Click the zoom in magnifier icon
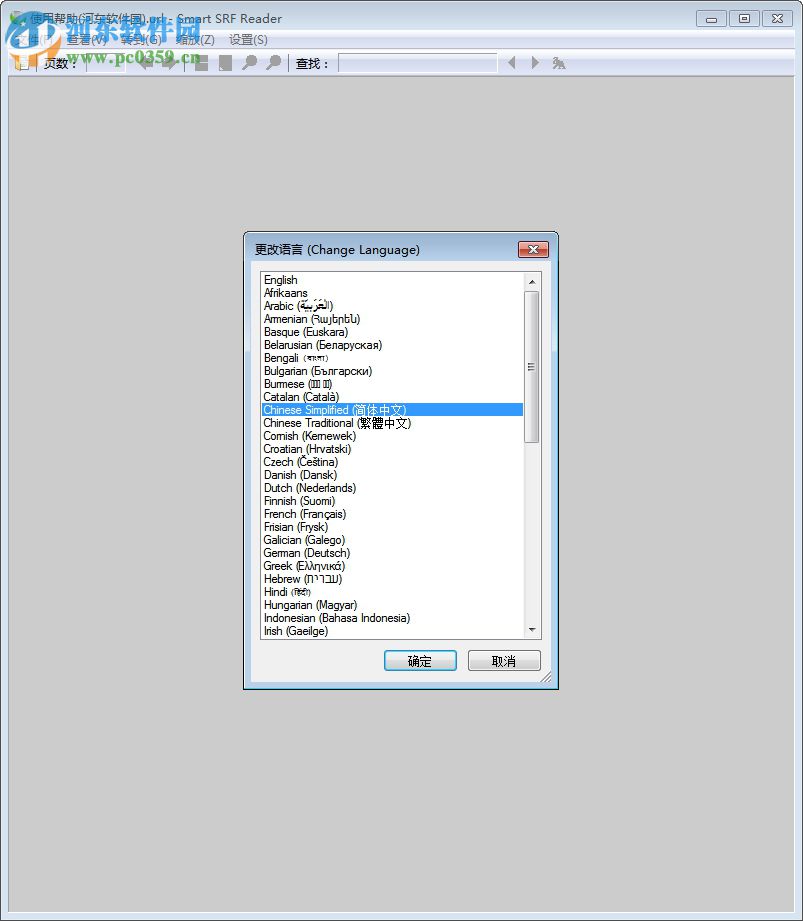 coord(249,62)
